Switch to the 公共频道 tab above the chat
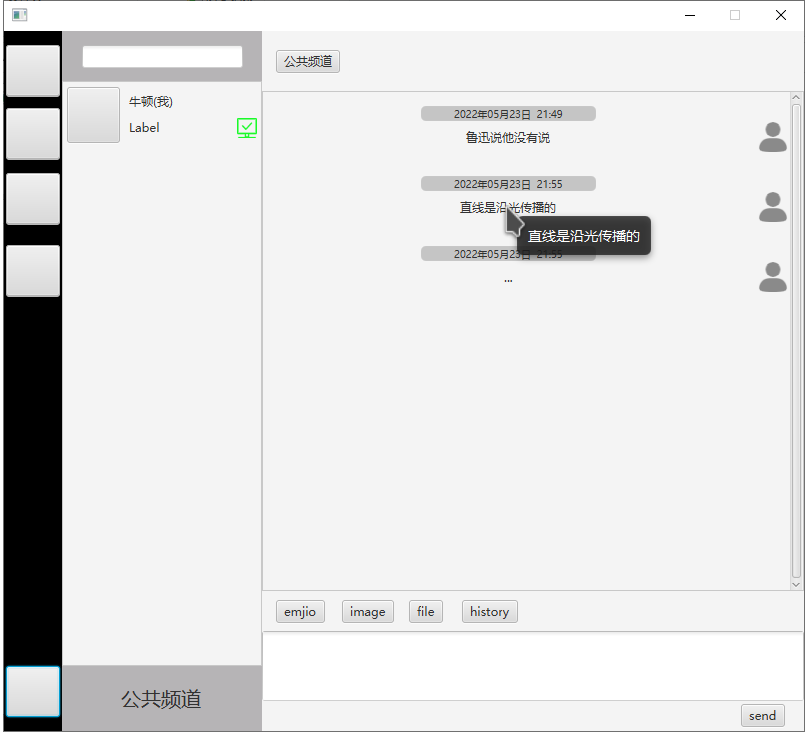The width and height of the screenshot is (809, 733). [307, 61]
